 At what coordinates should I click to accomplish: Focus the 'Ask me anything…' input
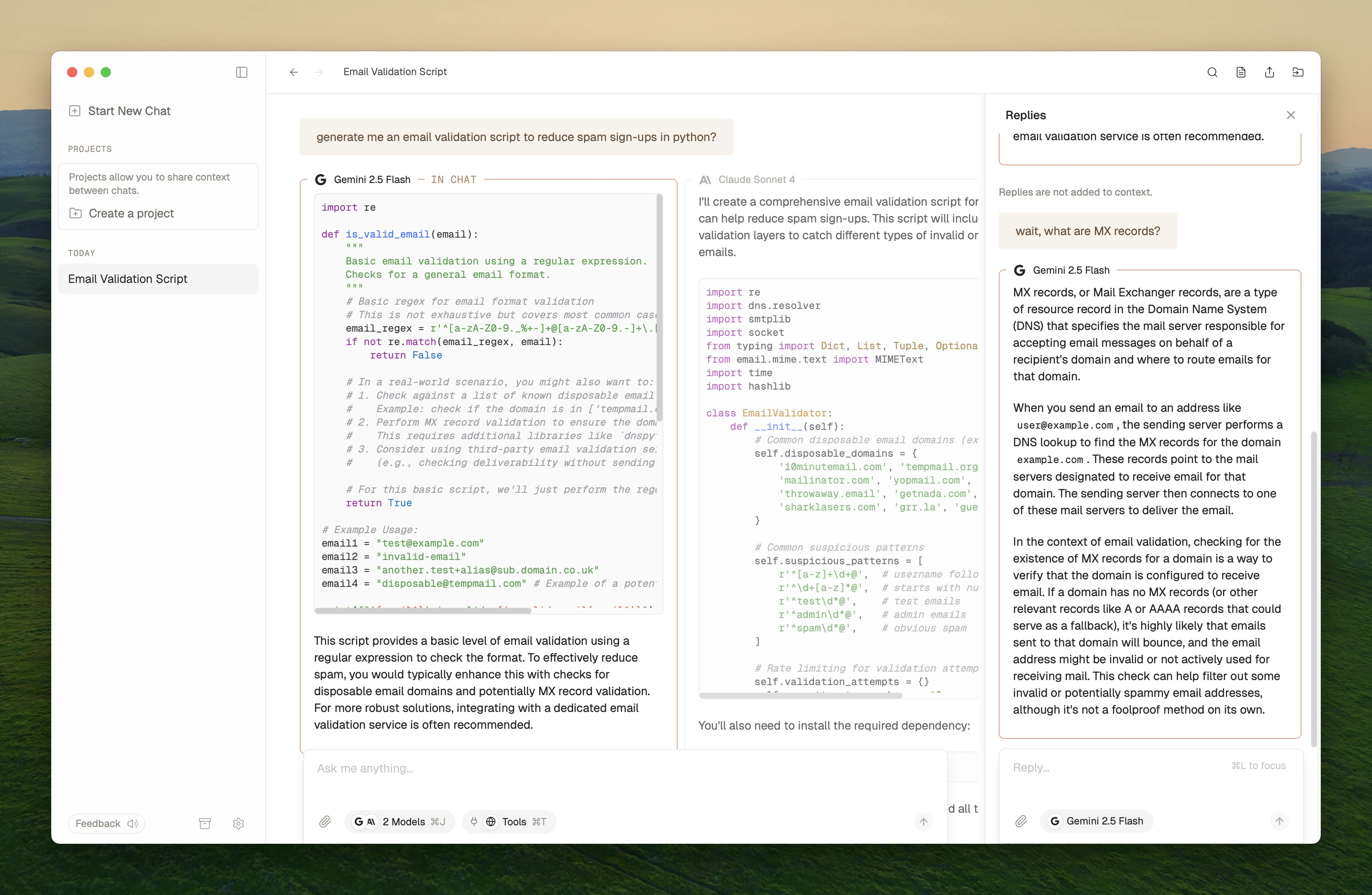tap(625, 768)
